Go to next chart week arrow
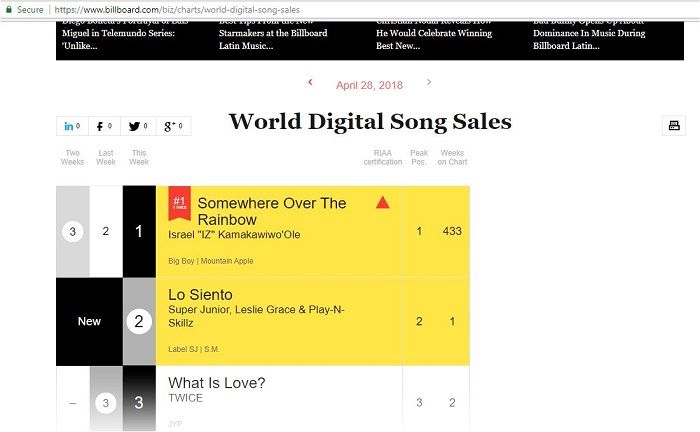The image size is (700, 432). tap(429, 82)
